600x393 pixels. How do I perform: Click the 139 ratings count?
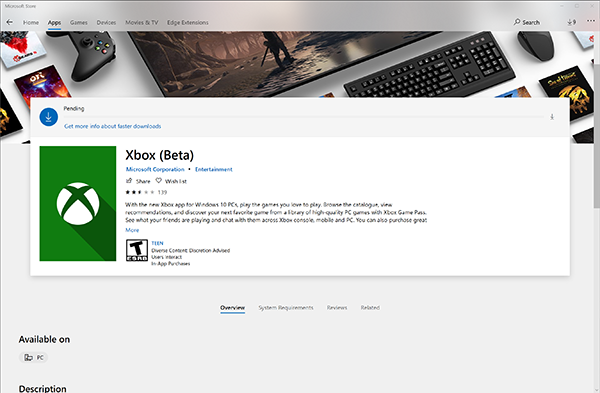coord(162,192)
